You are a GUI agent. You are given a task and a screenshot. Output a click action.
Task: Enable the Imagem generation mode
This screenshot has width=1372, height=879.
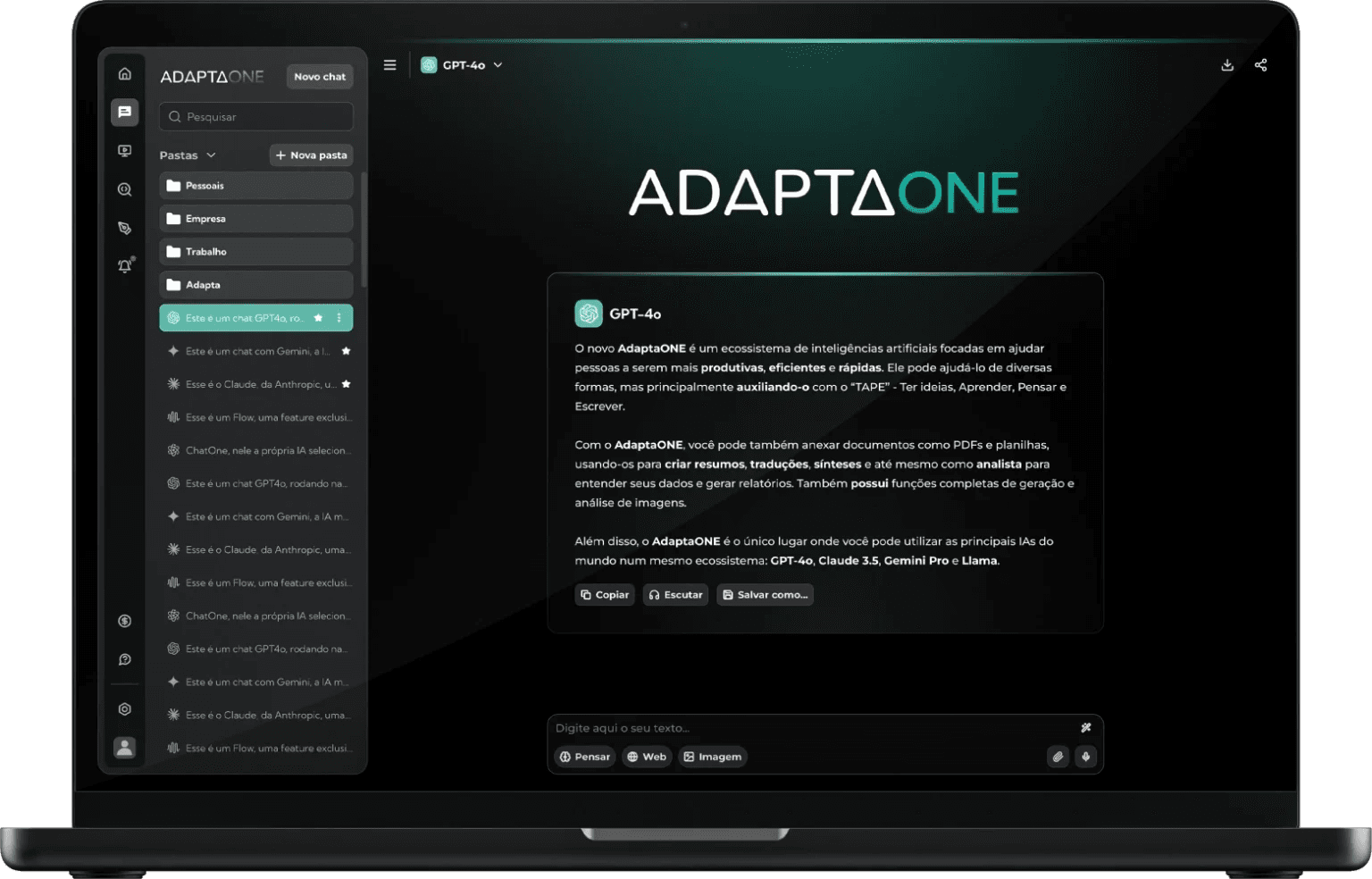[712, 757]
